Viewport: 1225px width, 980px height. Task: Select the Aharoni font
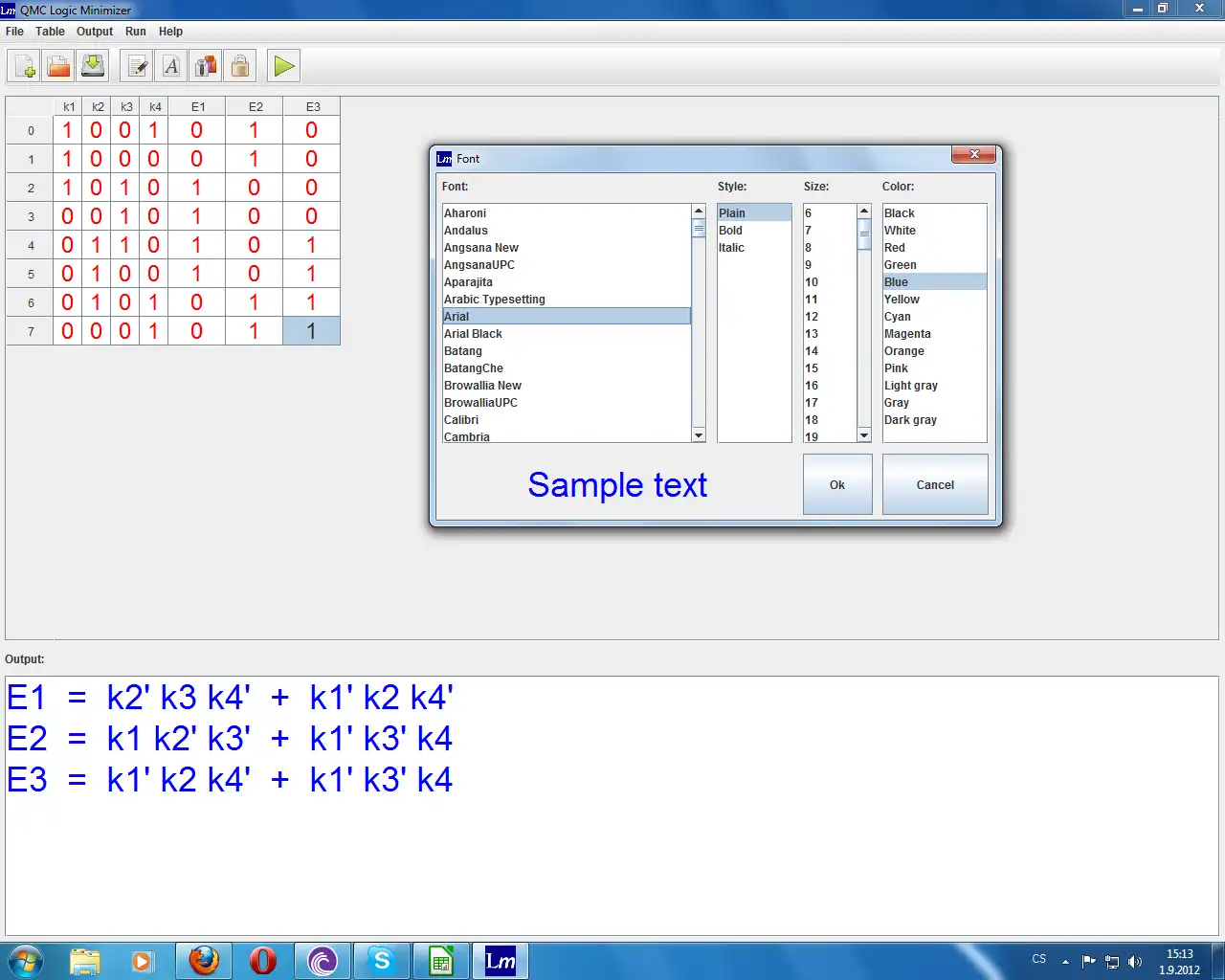pos(567,213)
